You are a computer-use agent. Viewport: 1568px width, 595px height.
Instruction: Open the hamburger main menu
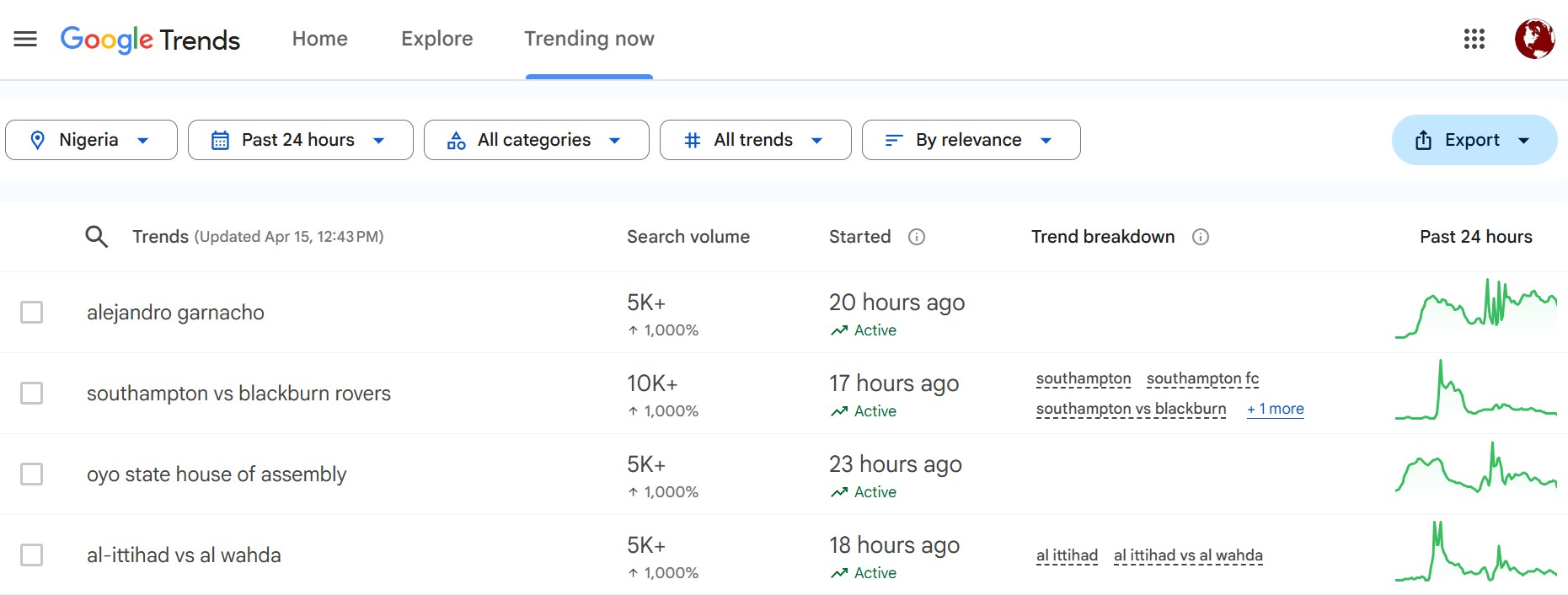[x=25, y=39]
